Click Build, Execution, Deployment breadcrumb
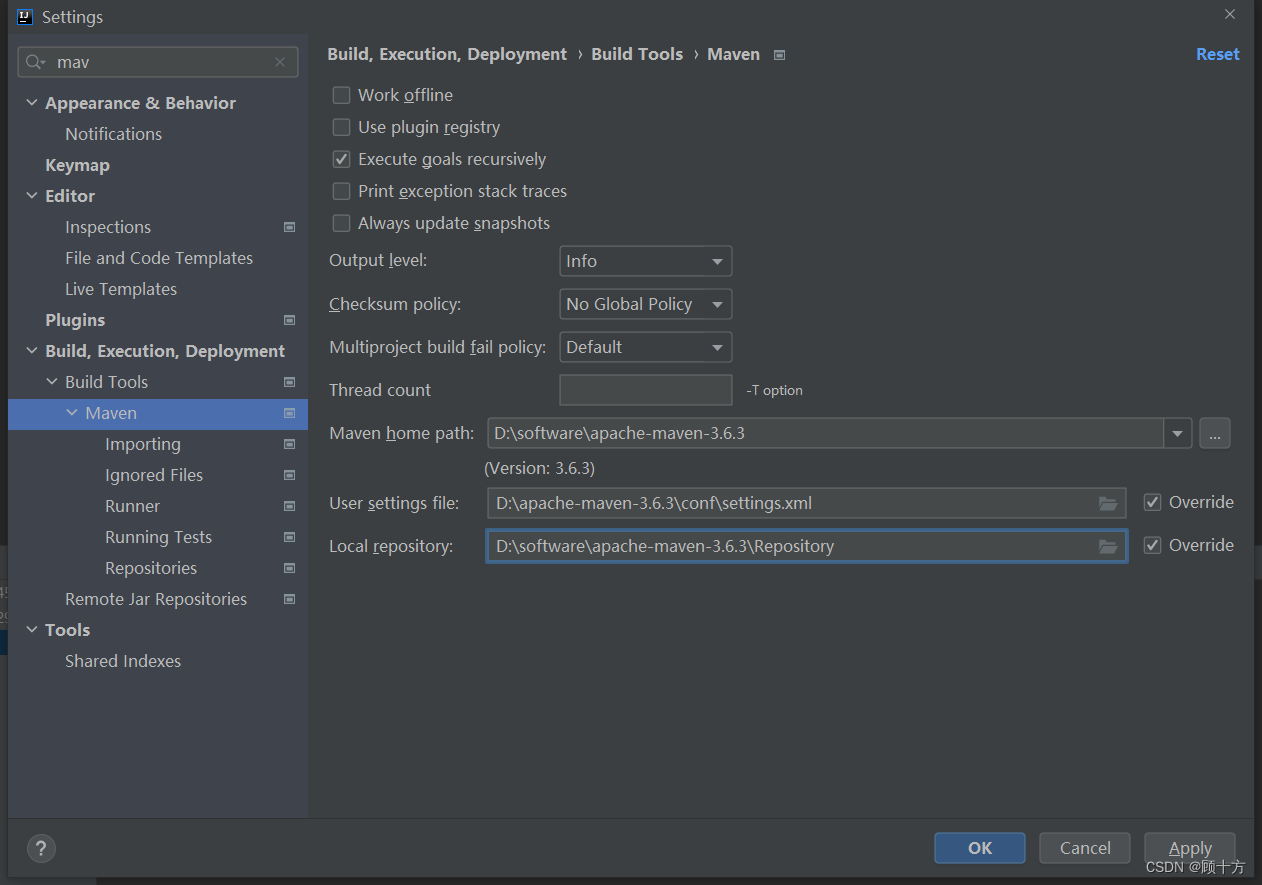This screenshot has height=885, width=1262. click(x=447, y=54)
